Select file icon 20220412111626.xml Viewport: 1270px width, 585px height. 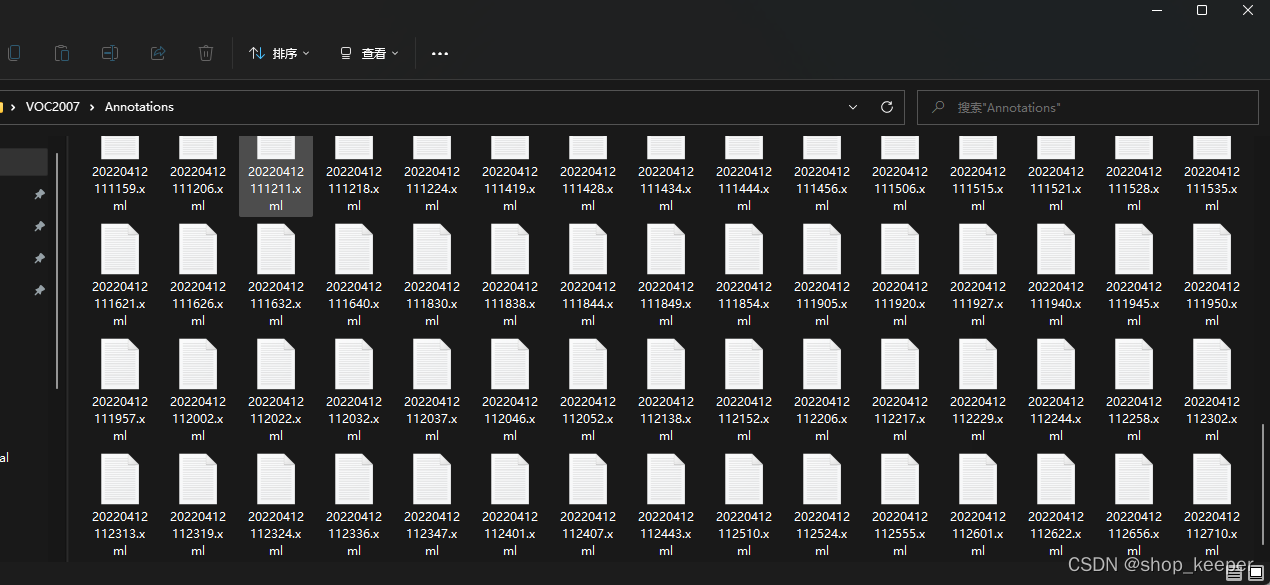198,249
